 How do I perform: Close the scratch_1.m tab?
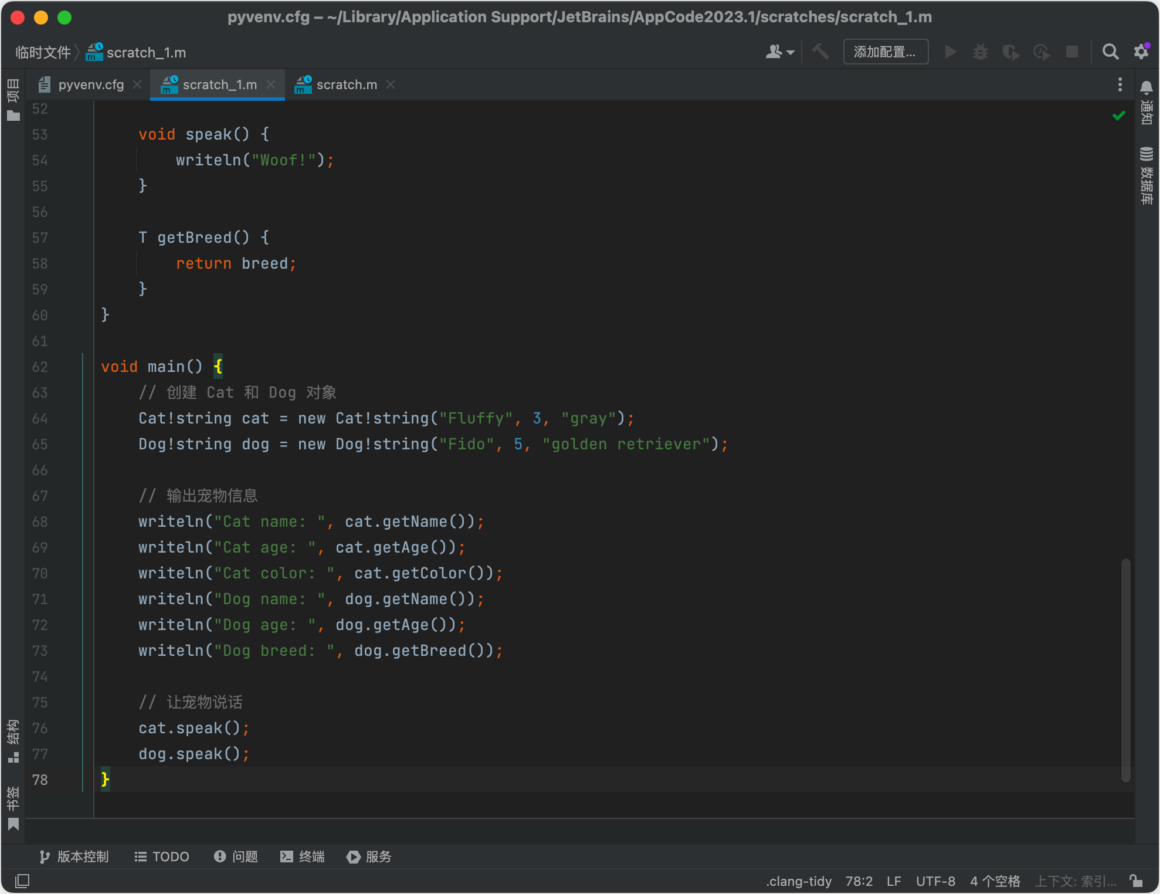click(x=271, y=85)
